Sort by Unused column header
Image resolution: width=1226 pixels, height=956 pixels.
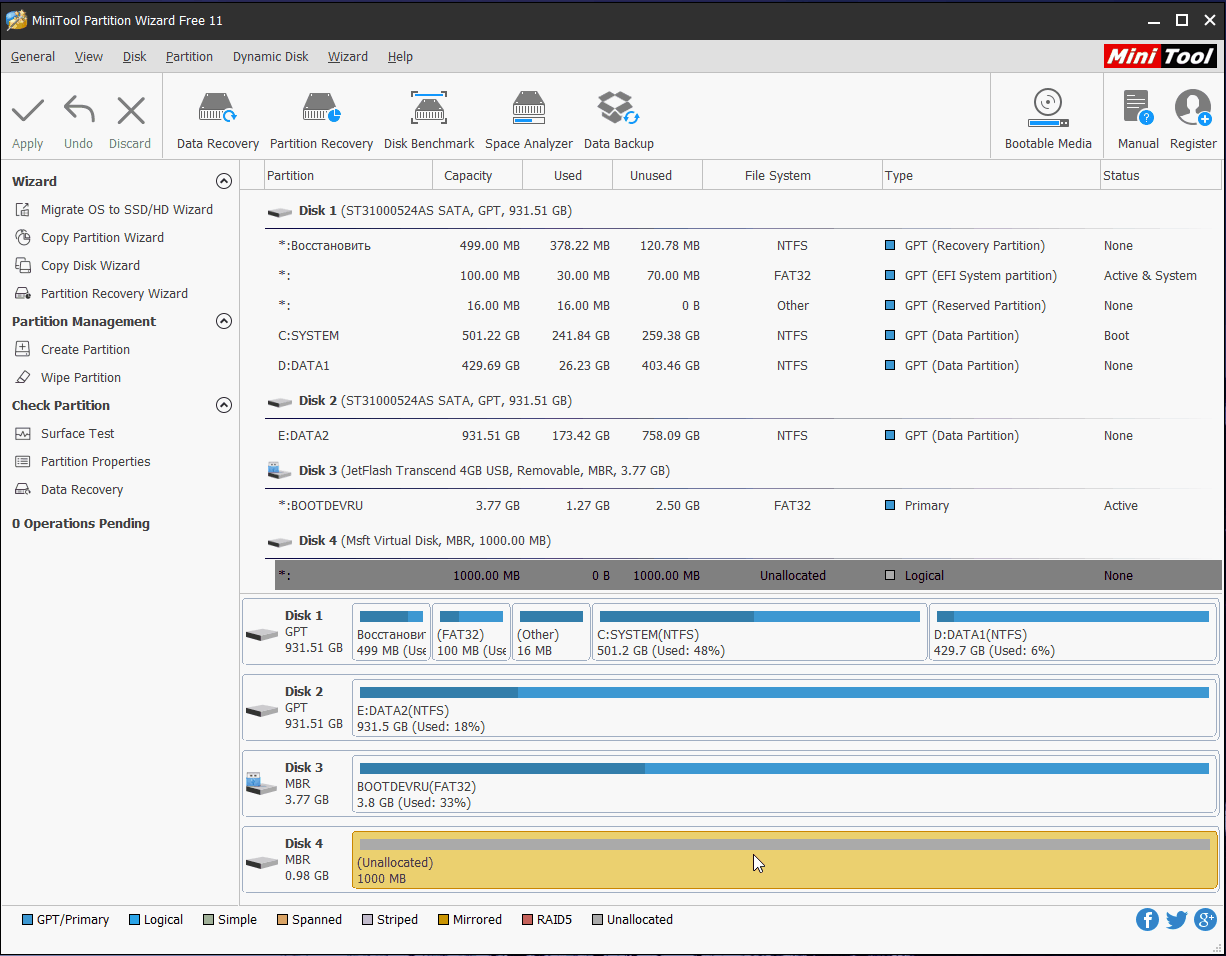pyautogui.click(x=657, y=175)
